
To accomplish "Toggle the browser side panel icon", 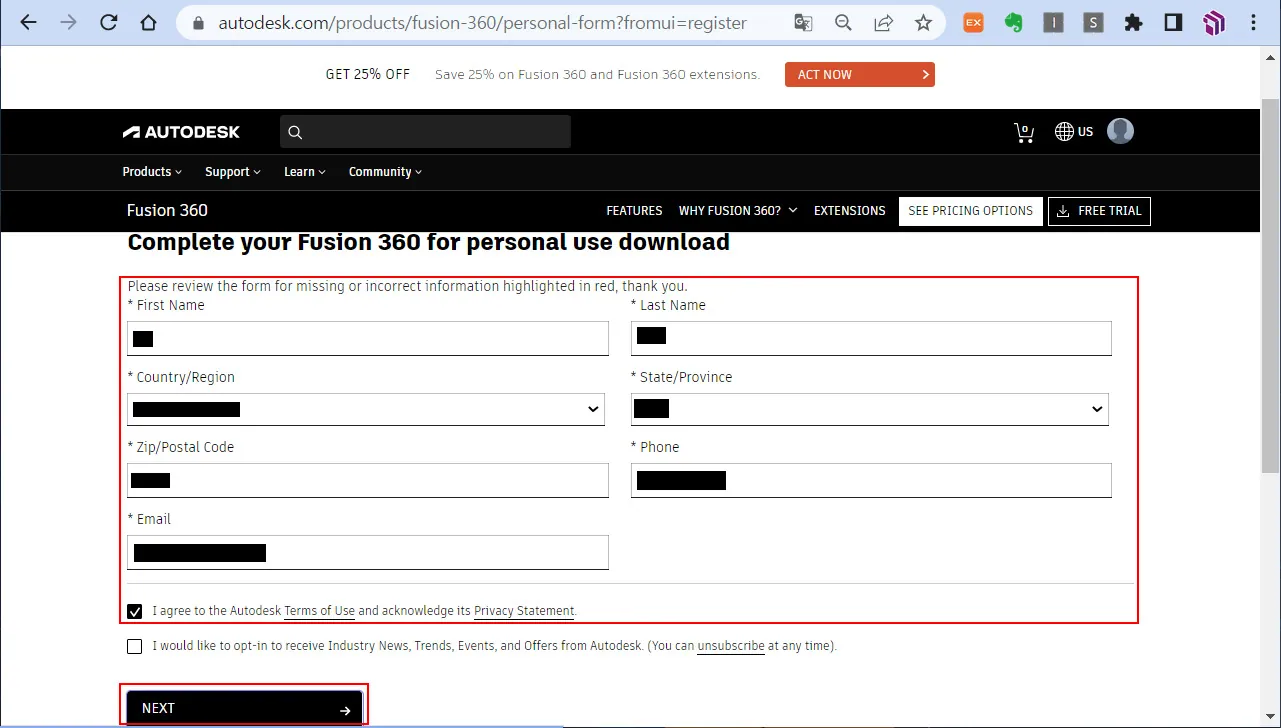I will tap(1174, 22).
